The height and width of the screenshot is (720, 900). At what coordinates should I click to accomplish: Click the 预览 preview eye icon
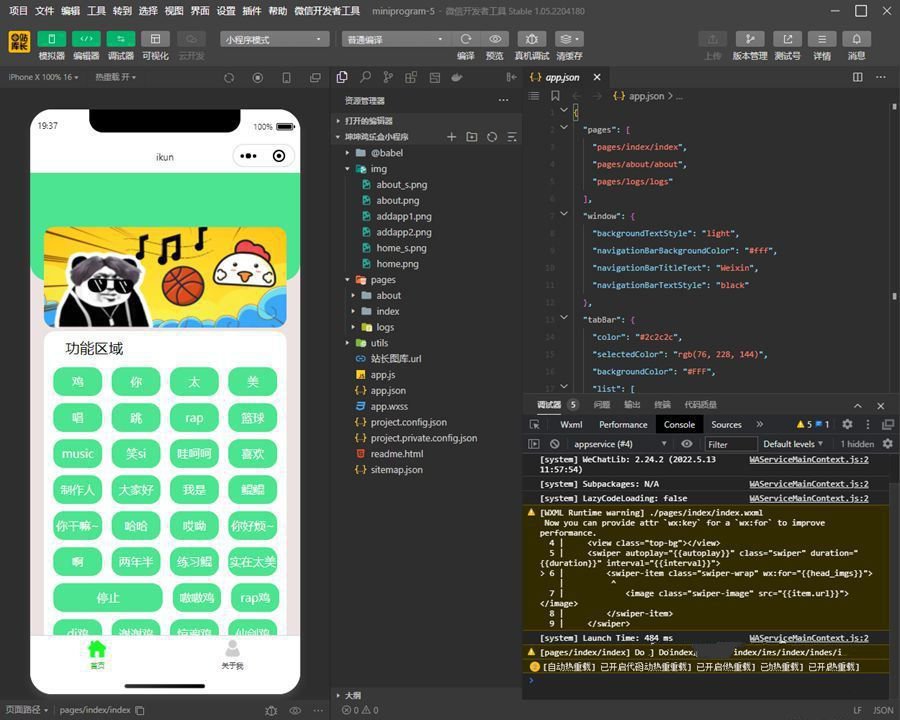[x=495, y=39]
